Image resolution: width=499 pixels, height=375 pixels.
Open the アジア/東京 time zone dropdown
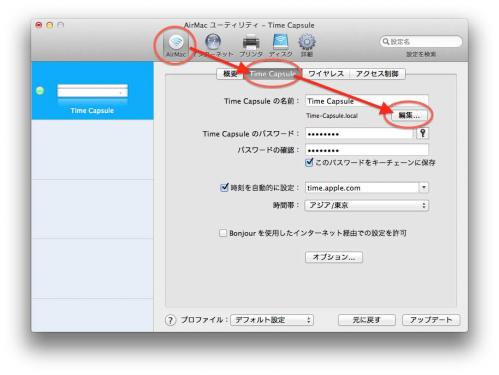(x=367, y=205)
